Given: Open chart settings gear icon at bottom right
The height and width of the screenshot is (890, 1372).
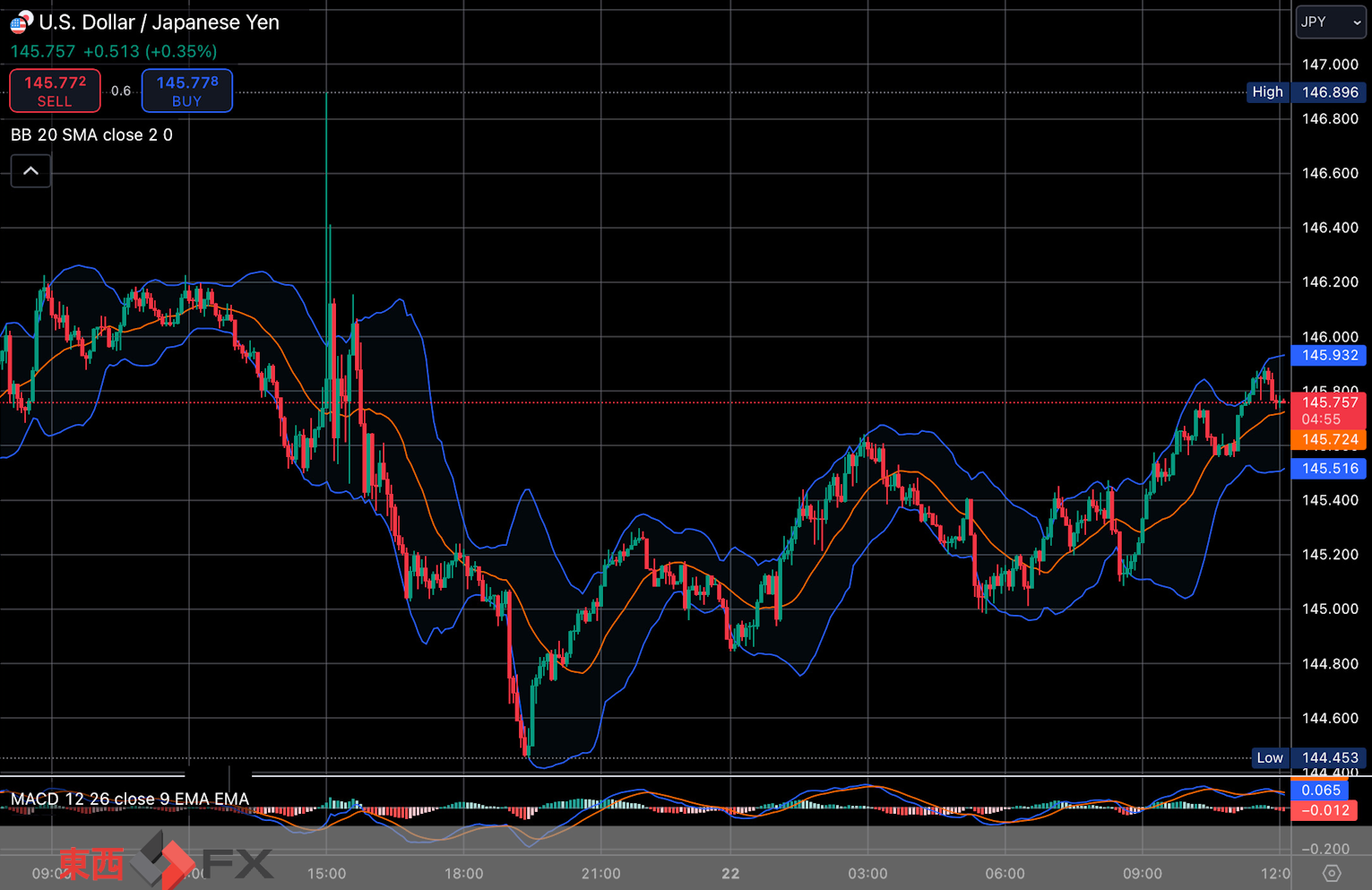Looking at the screenshot, I should (1332, 873).
